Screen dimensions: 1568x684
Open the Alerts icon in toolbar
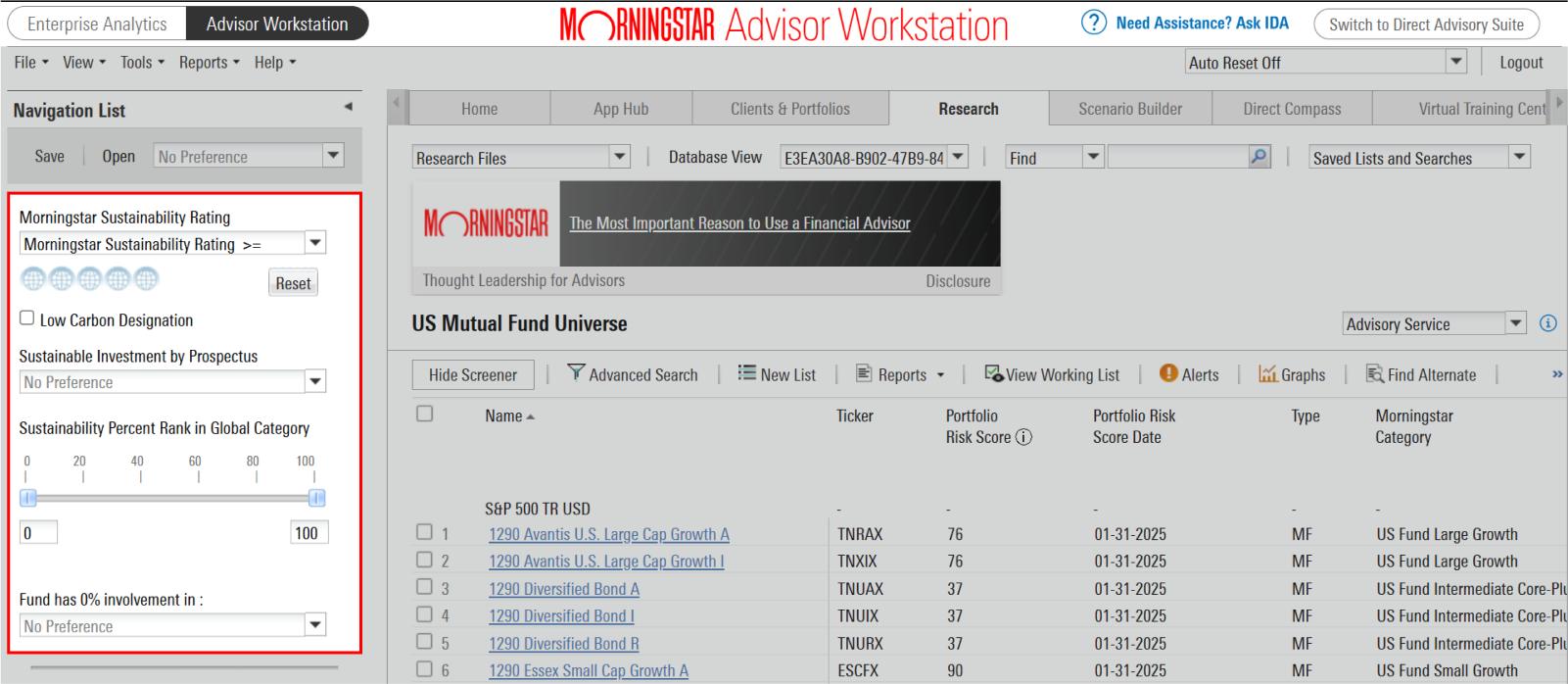(x=1168, y=373)
